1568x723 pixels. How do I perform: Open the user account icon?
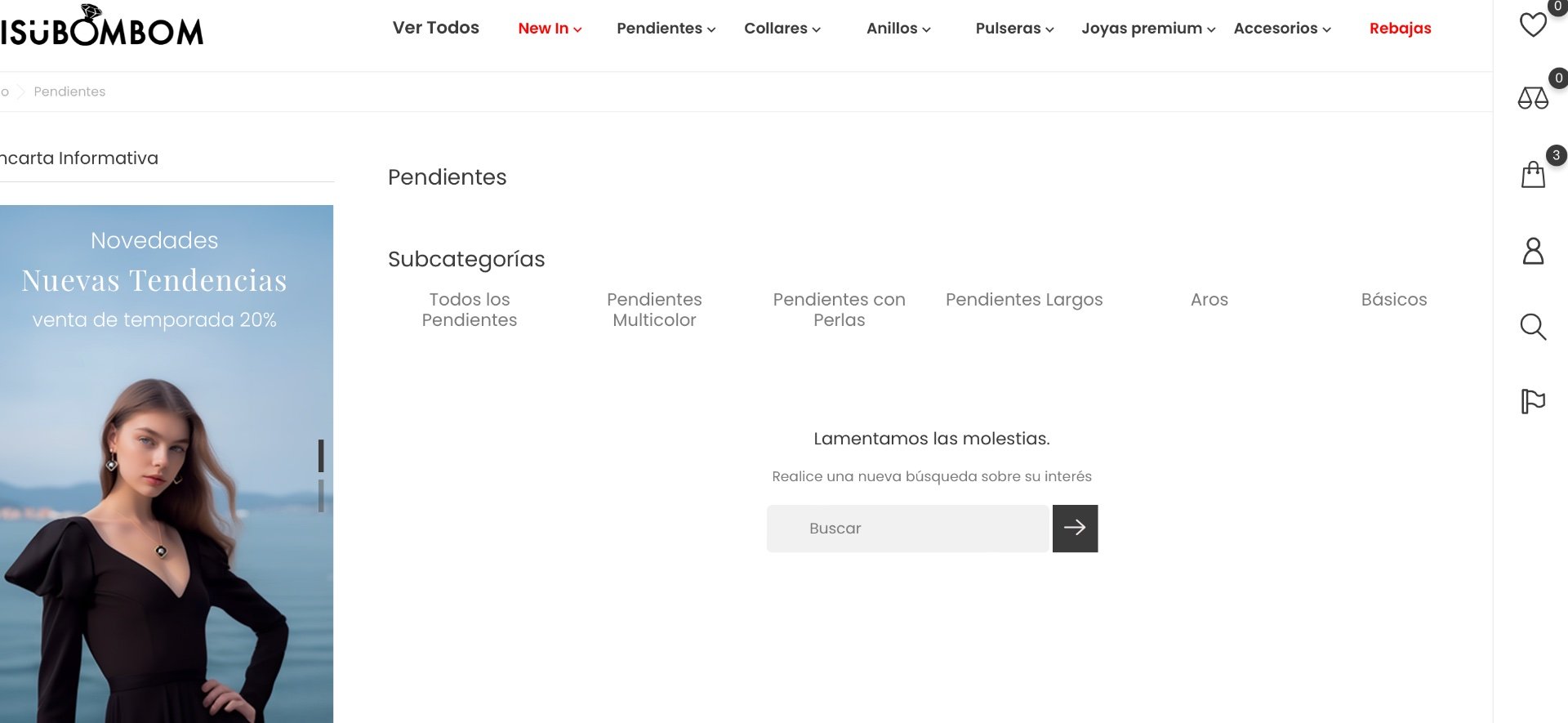pos(1533,251)
